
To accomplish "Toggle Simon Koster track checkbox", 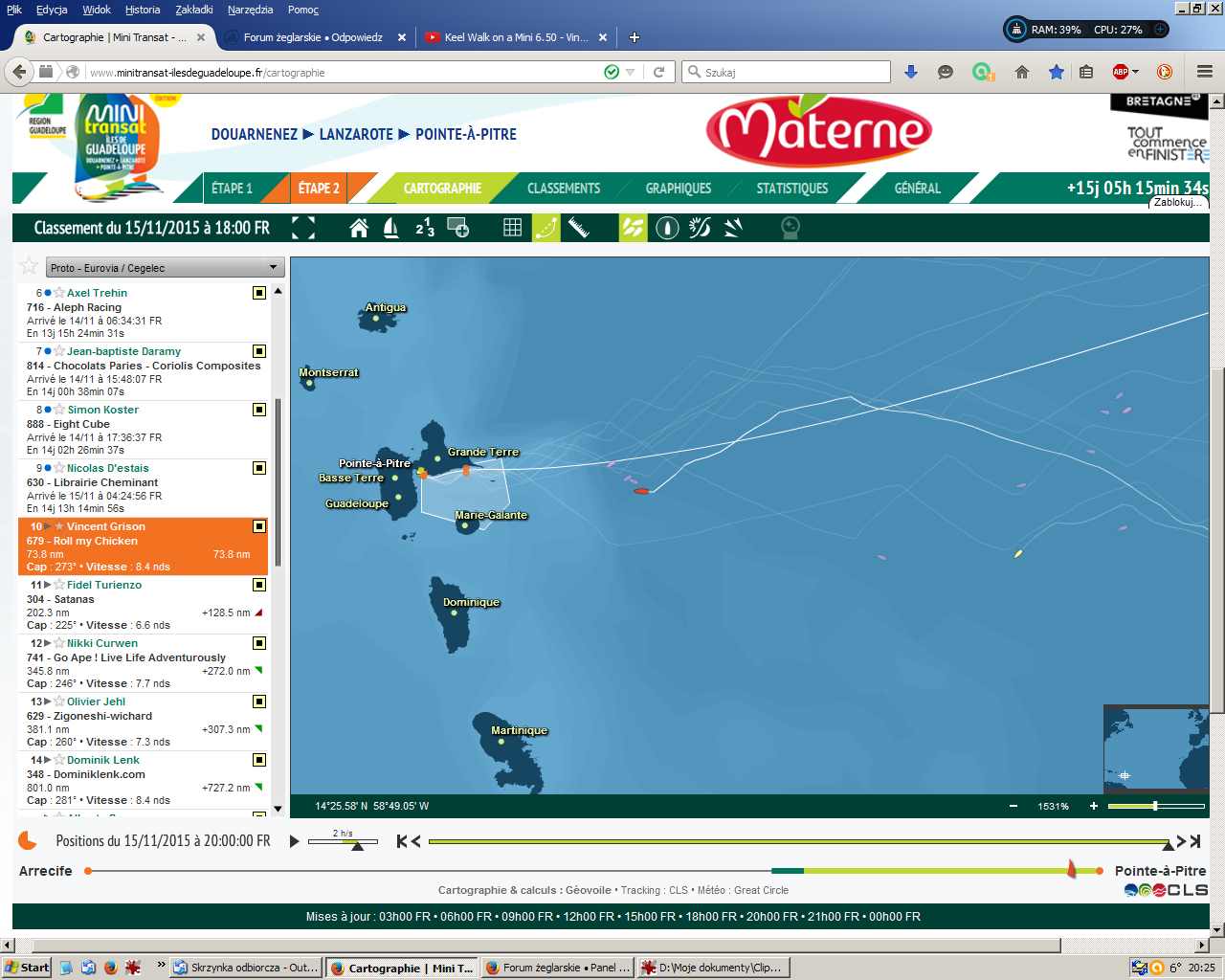I will click(x=259, y=410).
